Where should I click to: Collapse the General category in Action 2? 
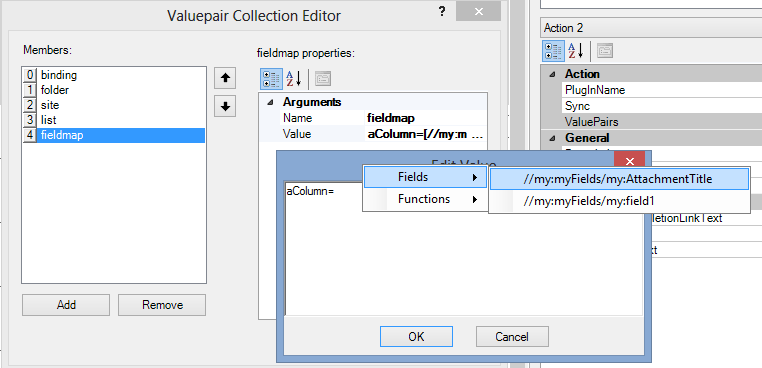pyautogui.click(x=552, y=138)
